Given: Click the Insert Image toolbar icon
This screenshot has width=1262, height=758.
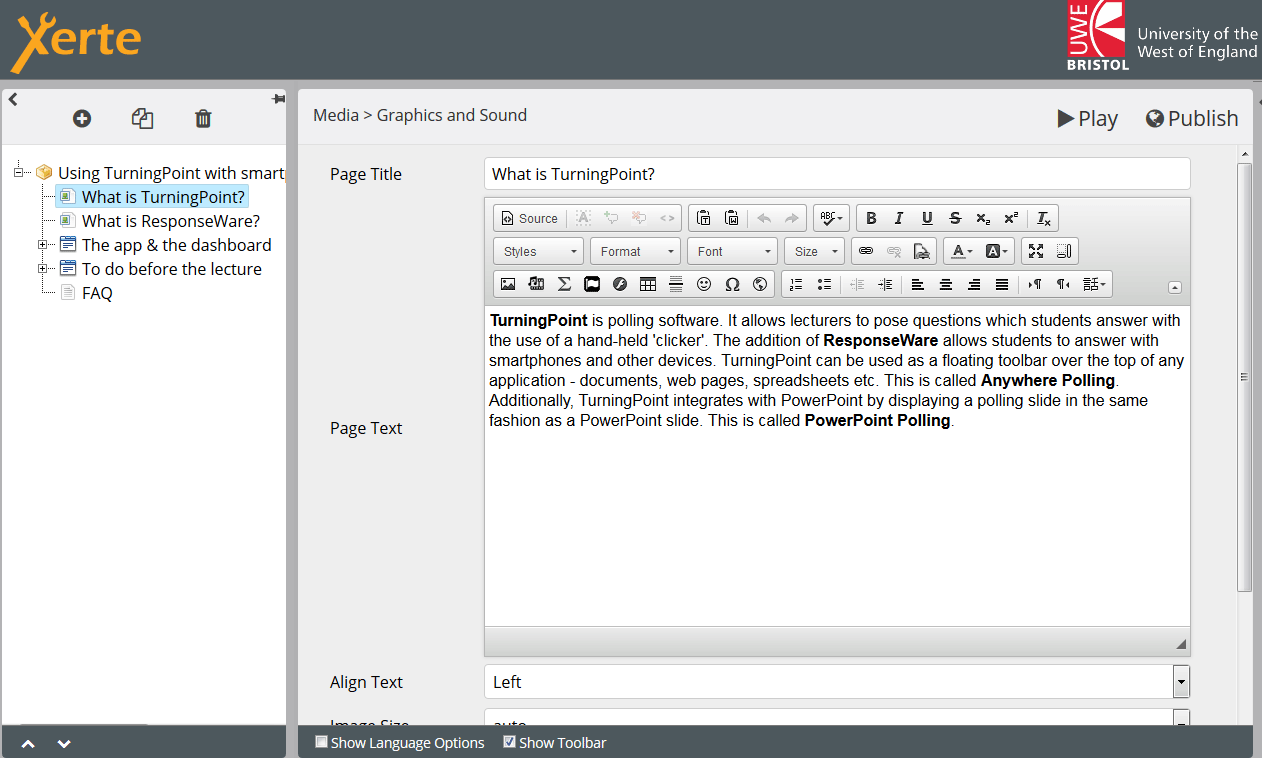Looking at the screenshot, I should (x=508, y=284).
